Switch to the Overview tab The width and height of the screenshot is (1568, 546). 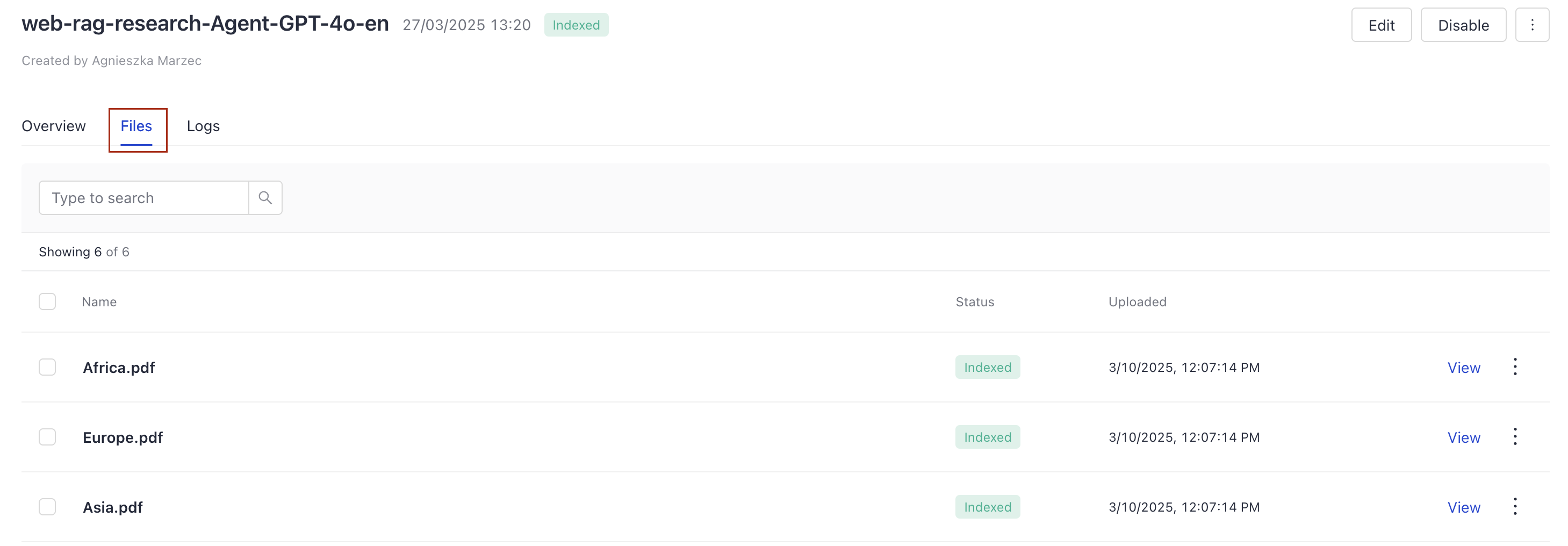[x=54, y=126]
